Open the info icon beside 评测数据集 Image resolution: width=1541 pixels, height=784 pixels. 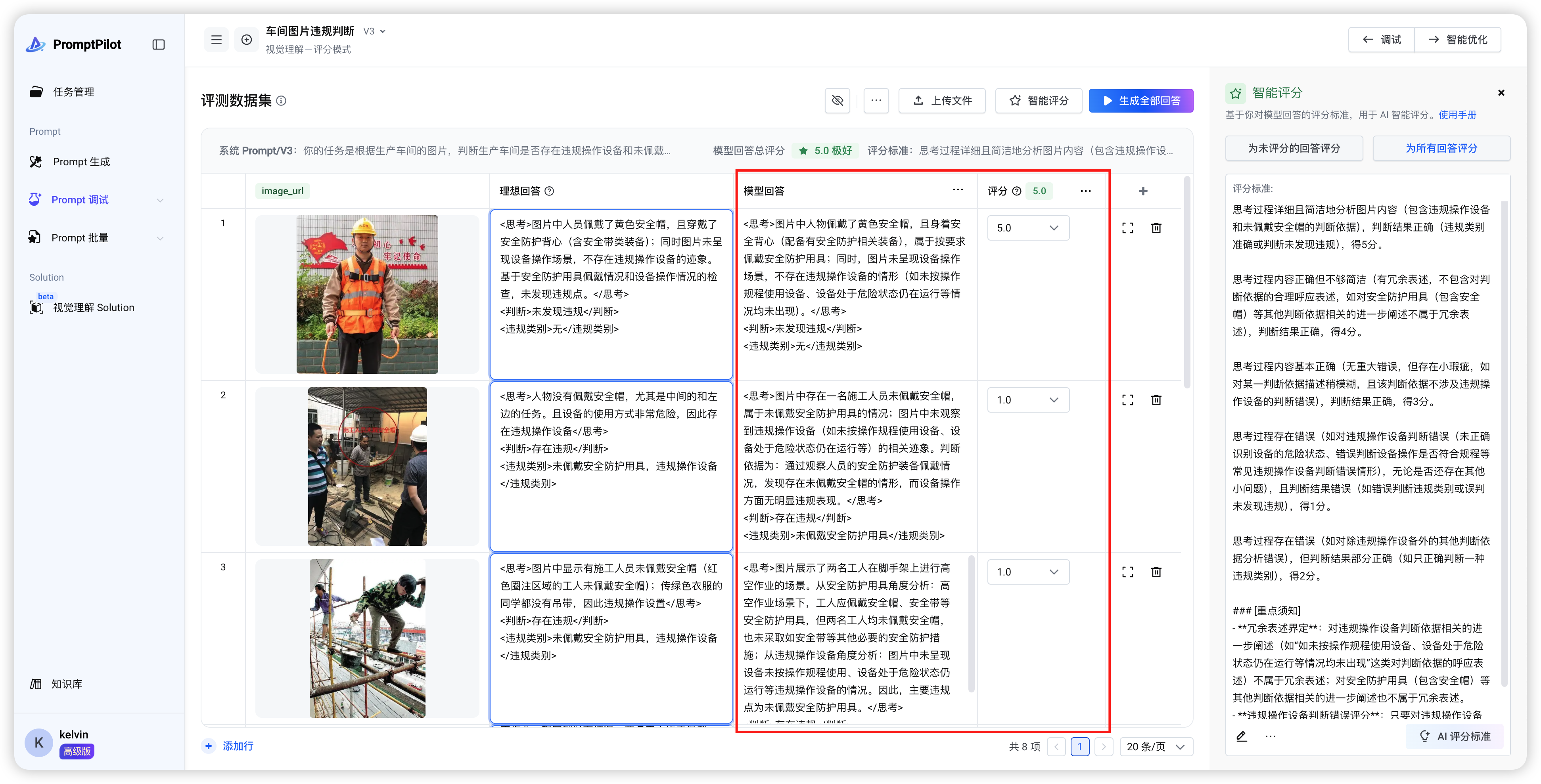pyautogui.click(x=281, y=101)
